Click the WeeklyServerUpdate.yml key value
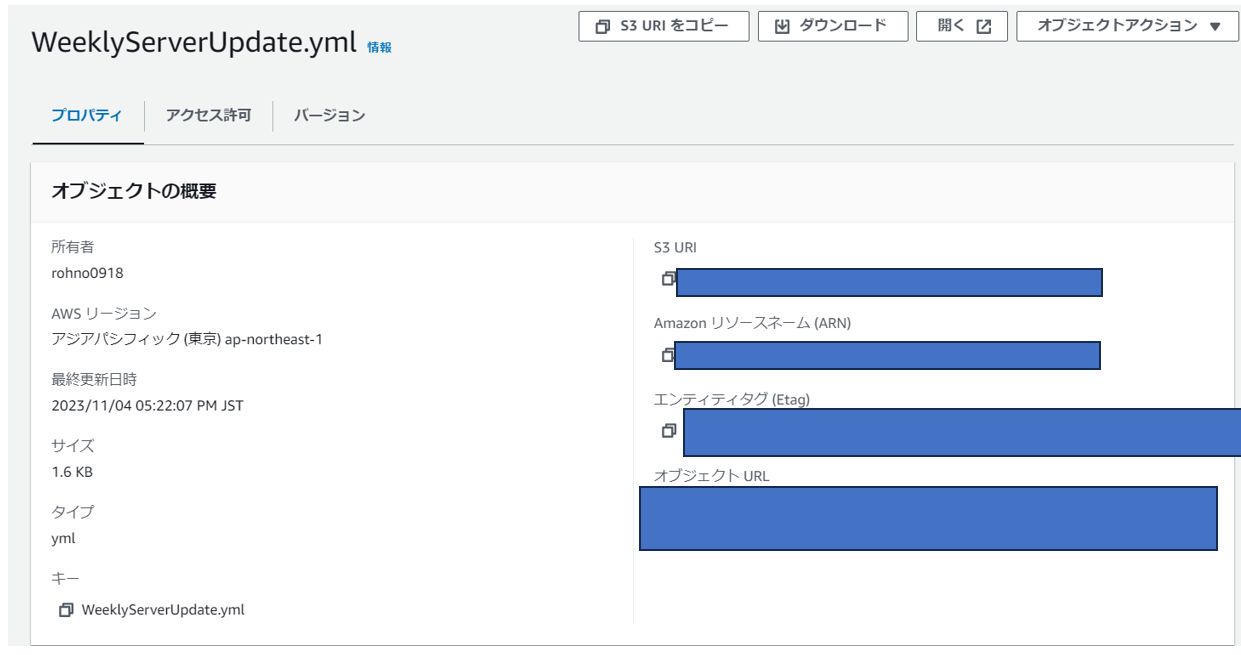Image resolution: width=1241 pixels, height=655 pixels. tap(163, 610)
